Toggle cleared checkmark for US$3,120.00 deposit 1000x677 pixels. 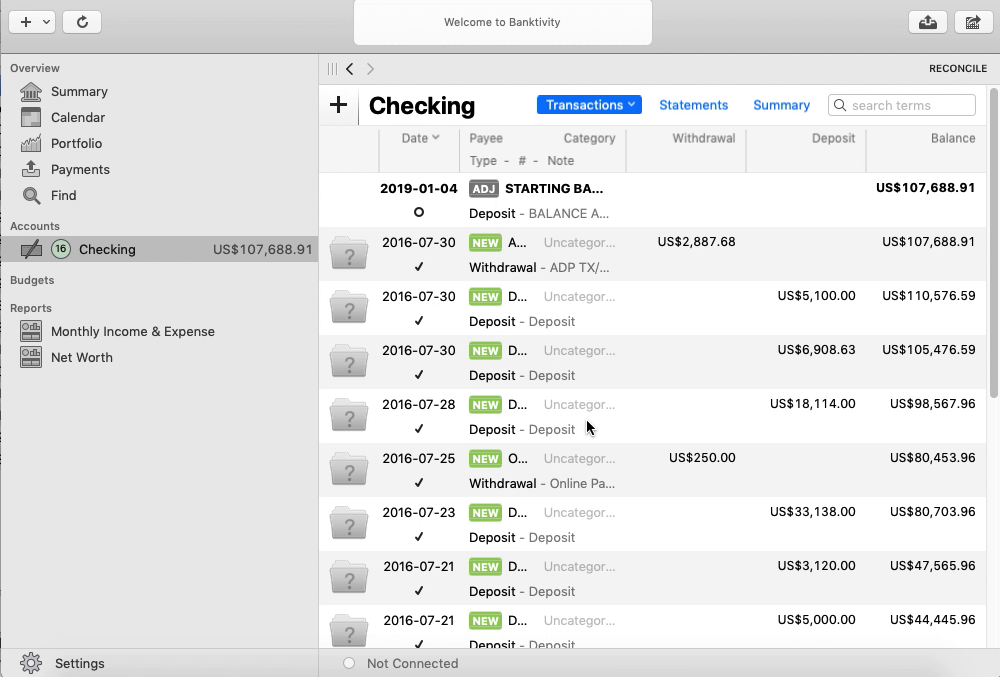[419, 592]
